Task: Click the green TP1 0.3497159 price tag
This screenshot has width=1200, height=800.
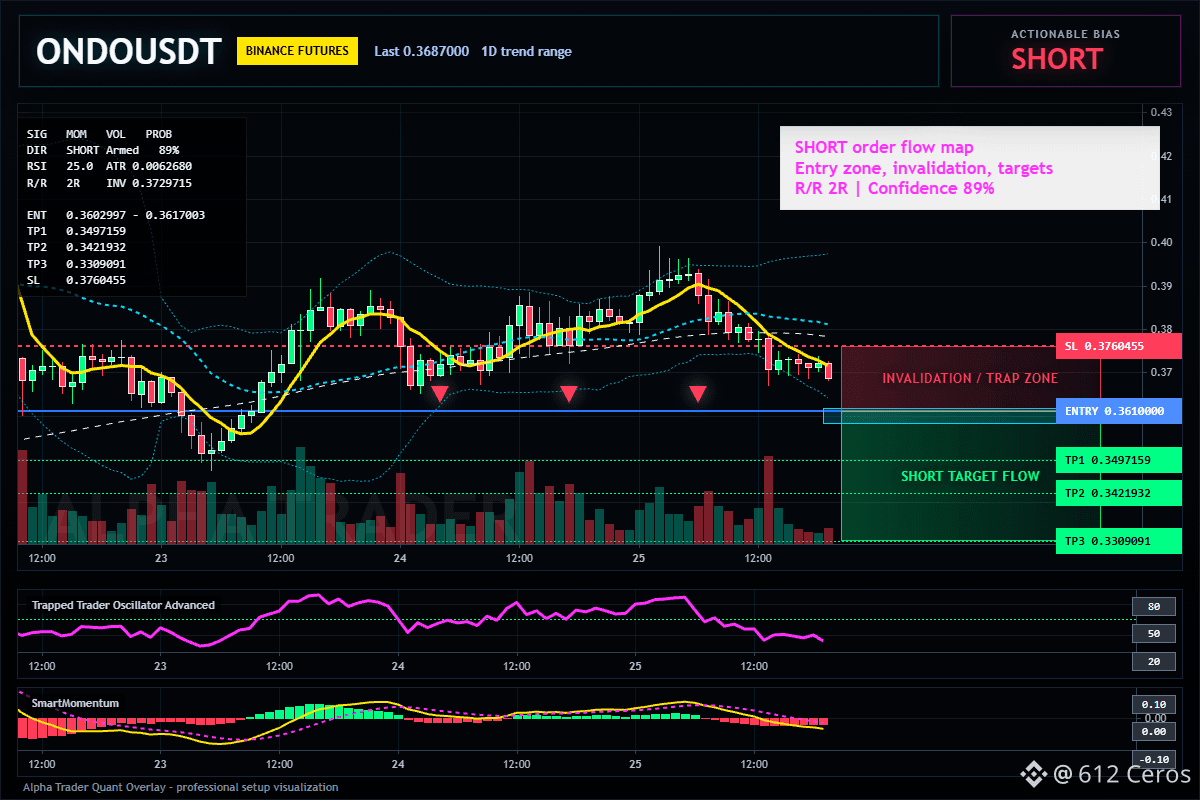Action: click(1118, 460)
